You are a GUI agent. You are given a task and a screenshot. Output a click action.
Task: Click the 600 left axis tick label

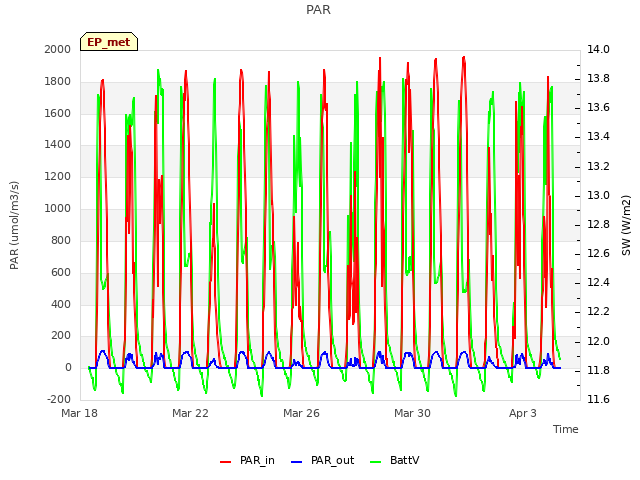61,272
